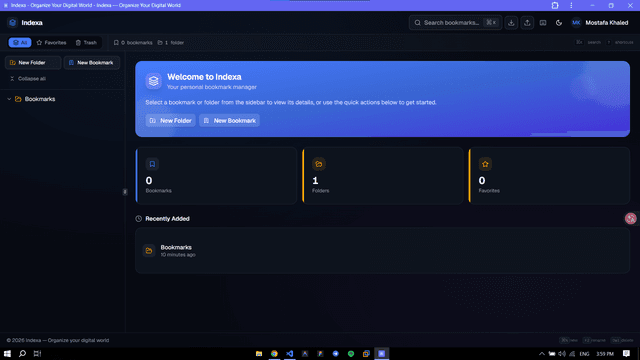This screenshot has width=640, height=360.
Task: Click the star icon in the Favorites stat card
Action: pos(485,164)
